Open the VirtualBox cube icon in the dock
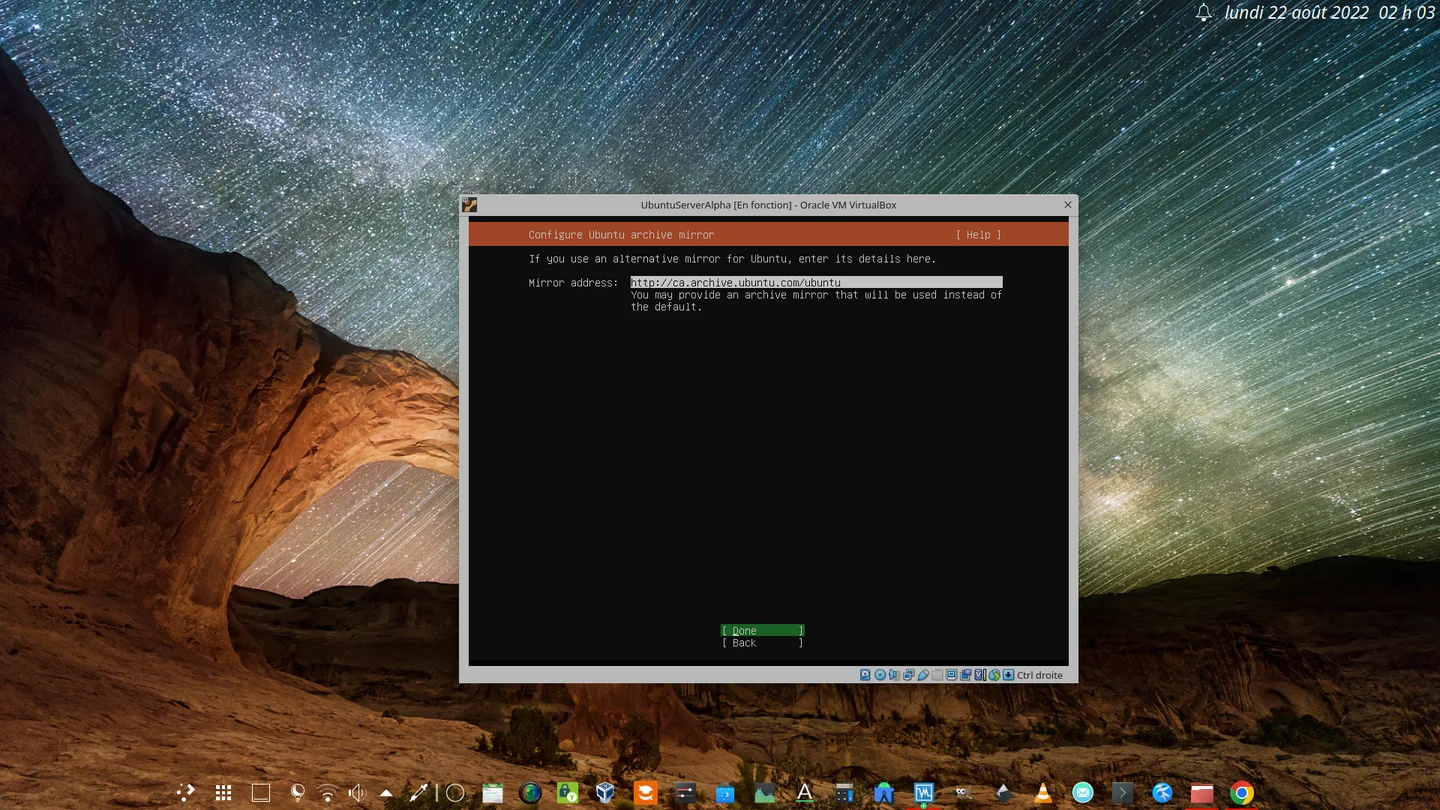 point(605,793)
